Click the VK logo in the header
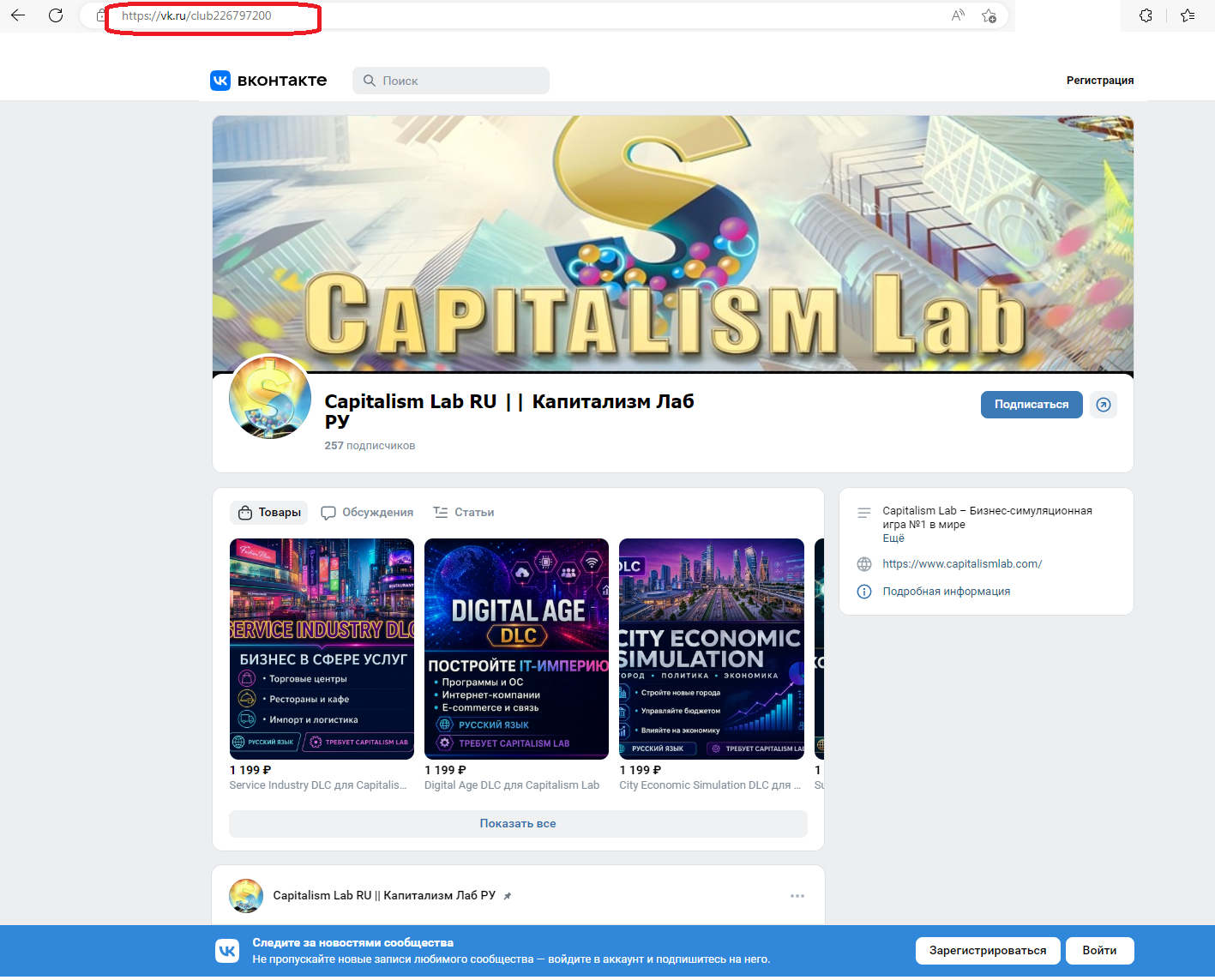The height and width of the screenshot is (980, 1215). (x=220, y=81)
